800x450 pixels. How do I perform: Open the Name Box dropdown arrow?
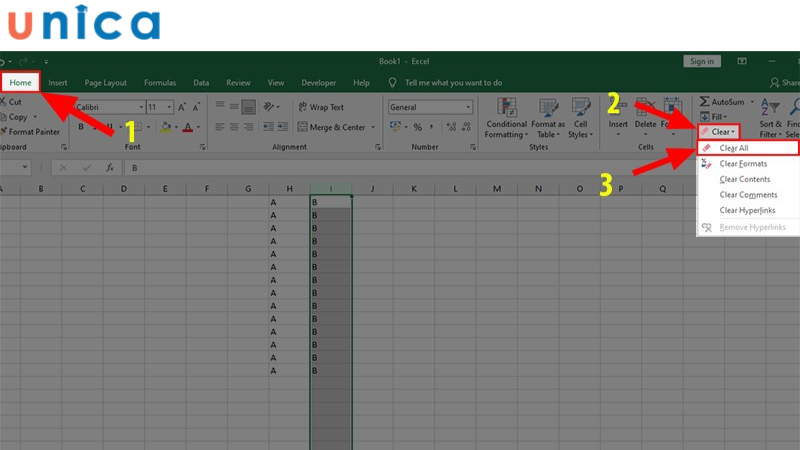[24, 167]
